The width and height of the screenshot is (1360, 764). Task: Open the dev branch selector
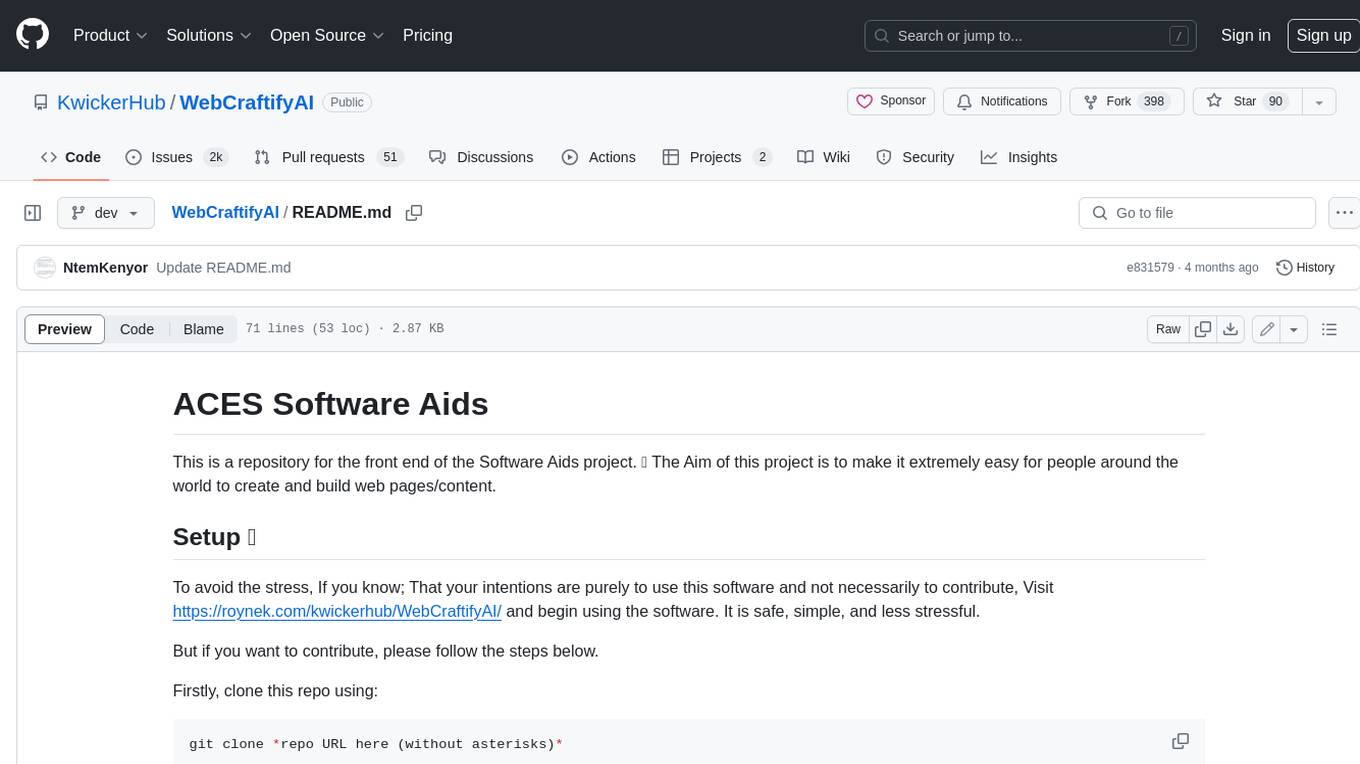[x=106, y=213]
